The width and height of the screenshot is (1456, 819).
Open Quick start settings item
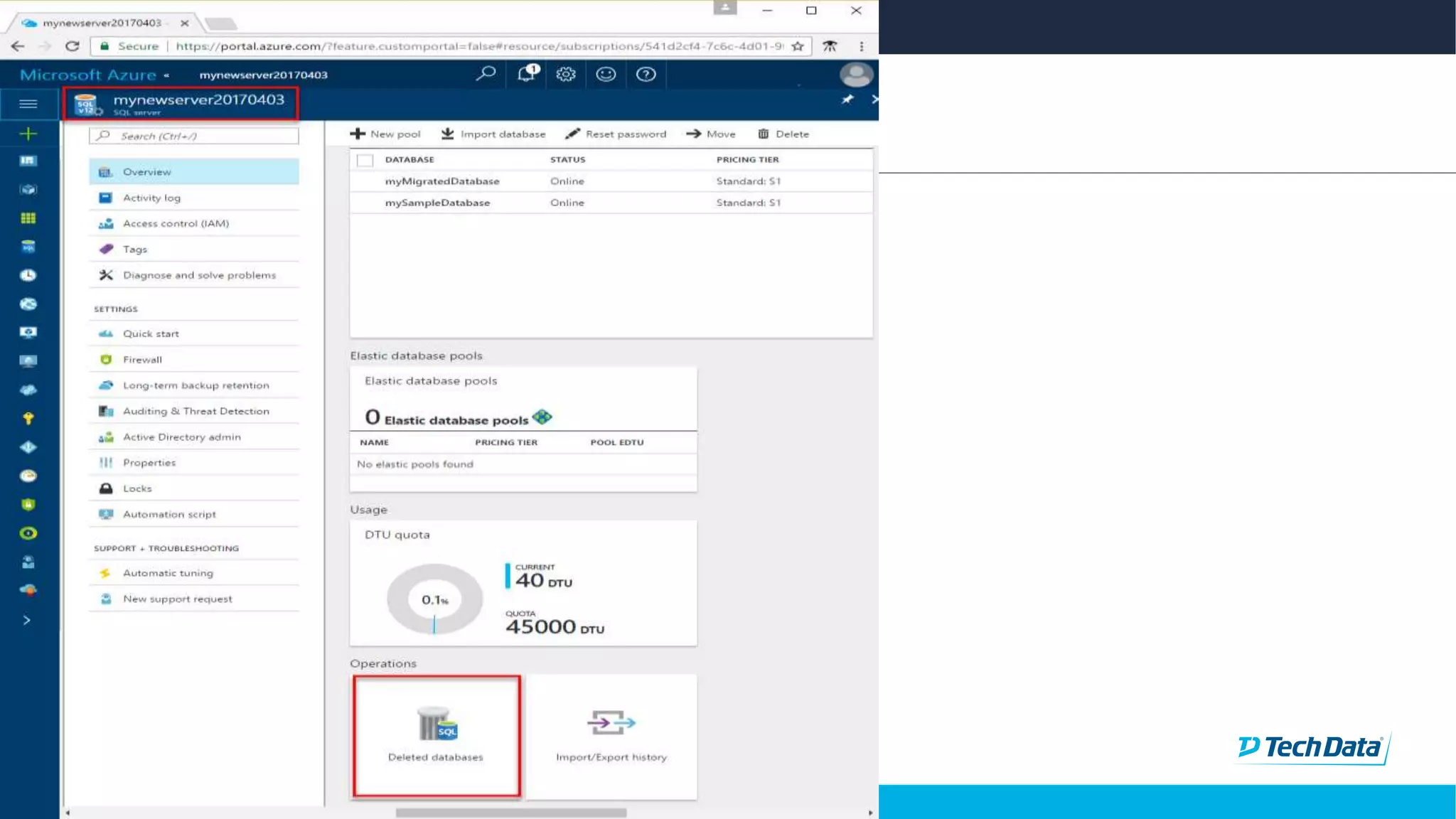point(194,333)
